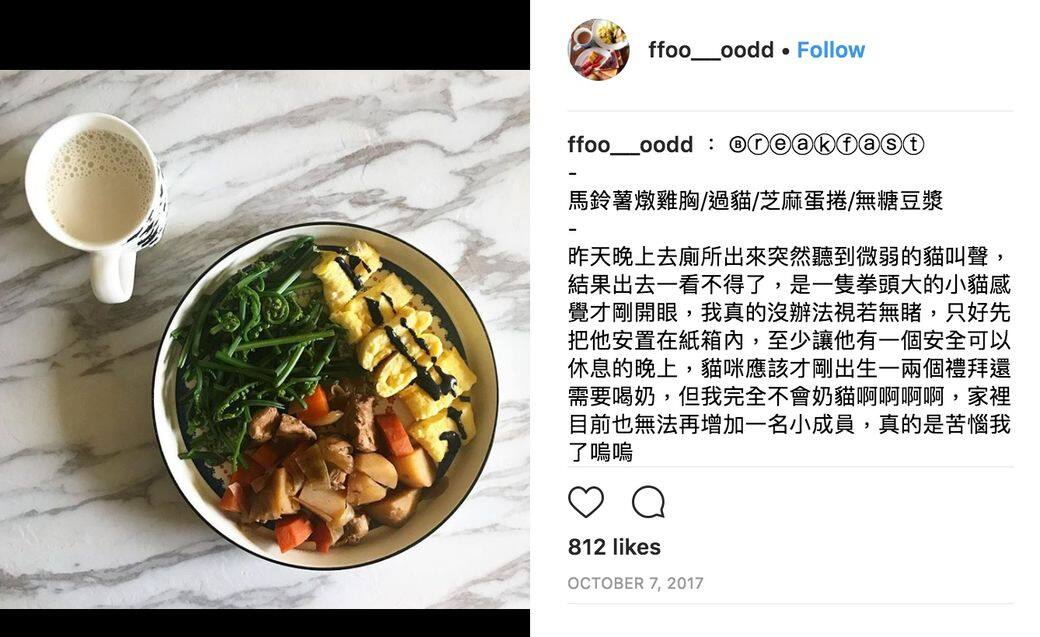Click ffoo___oodd username at the caption start
The width and height of the screenshot is (1040, 637).
(630, 145)
